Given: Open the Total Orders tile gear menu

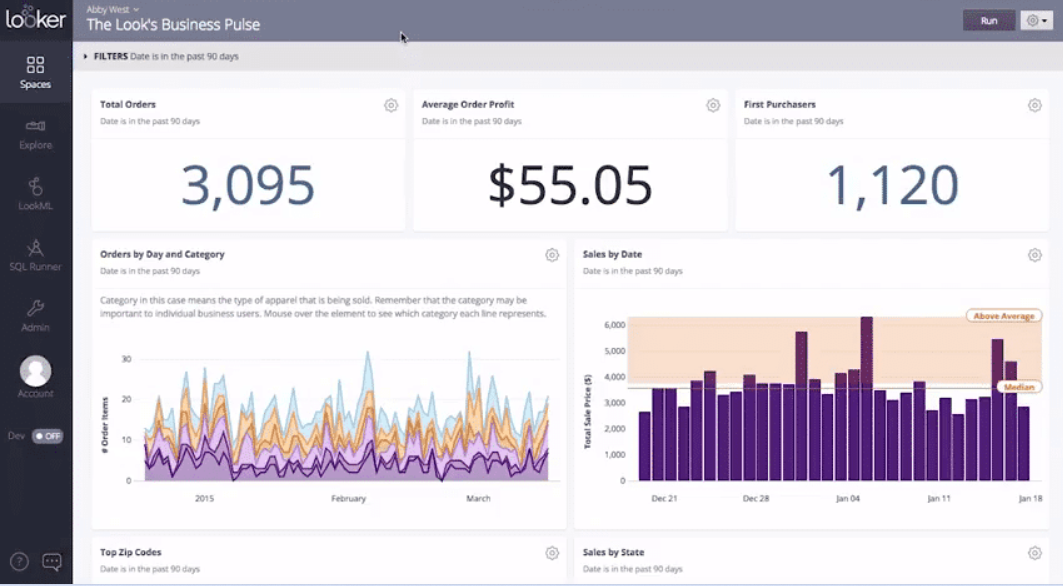Looking at the screenshot, I should pyautogui.click(x=389, y=104).
